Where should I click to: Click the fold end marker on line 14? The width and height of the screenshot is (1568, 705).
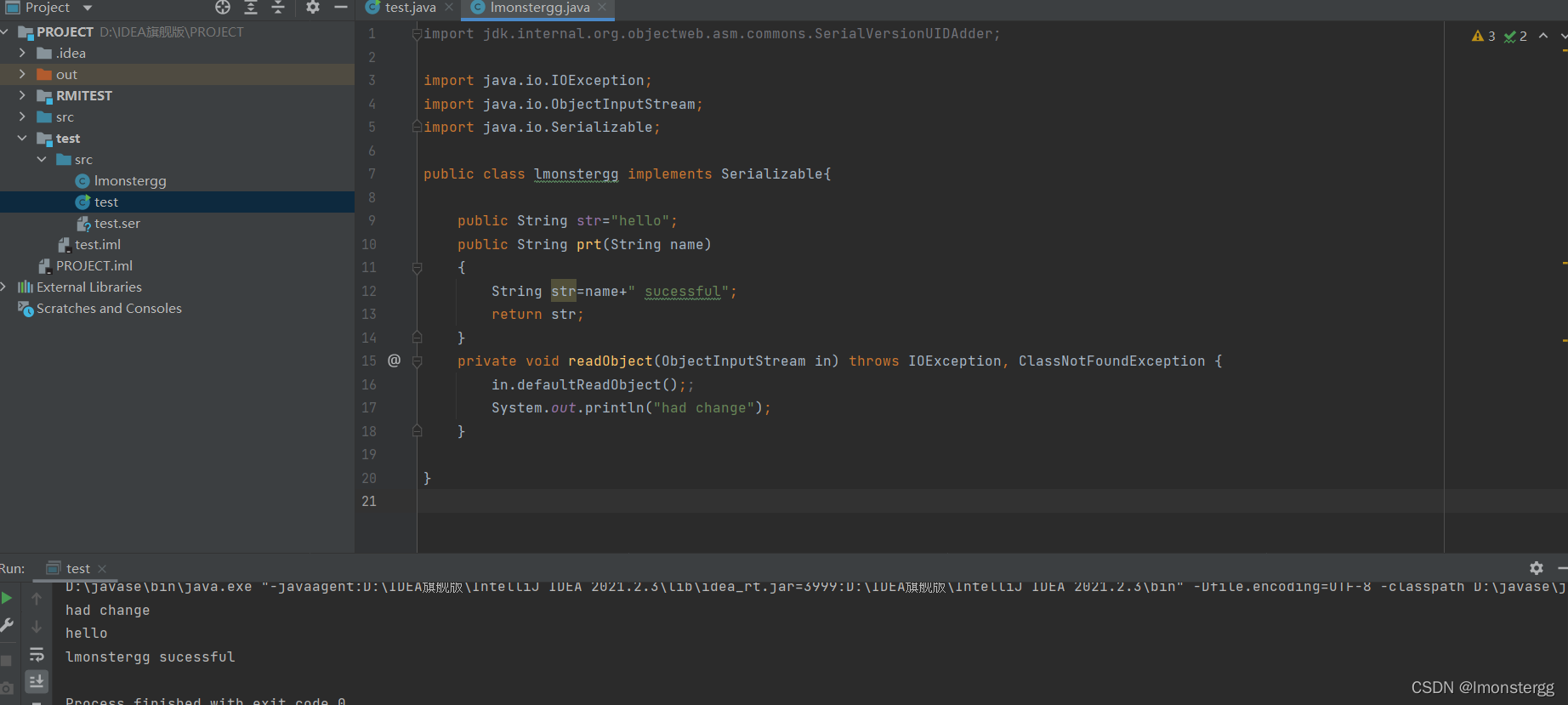417,338
